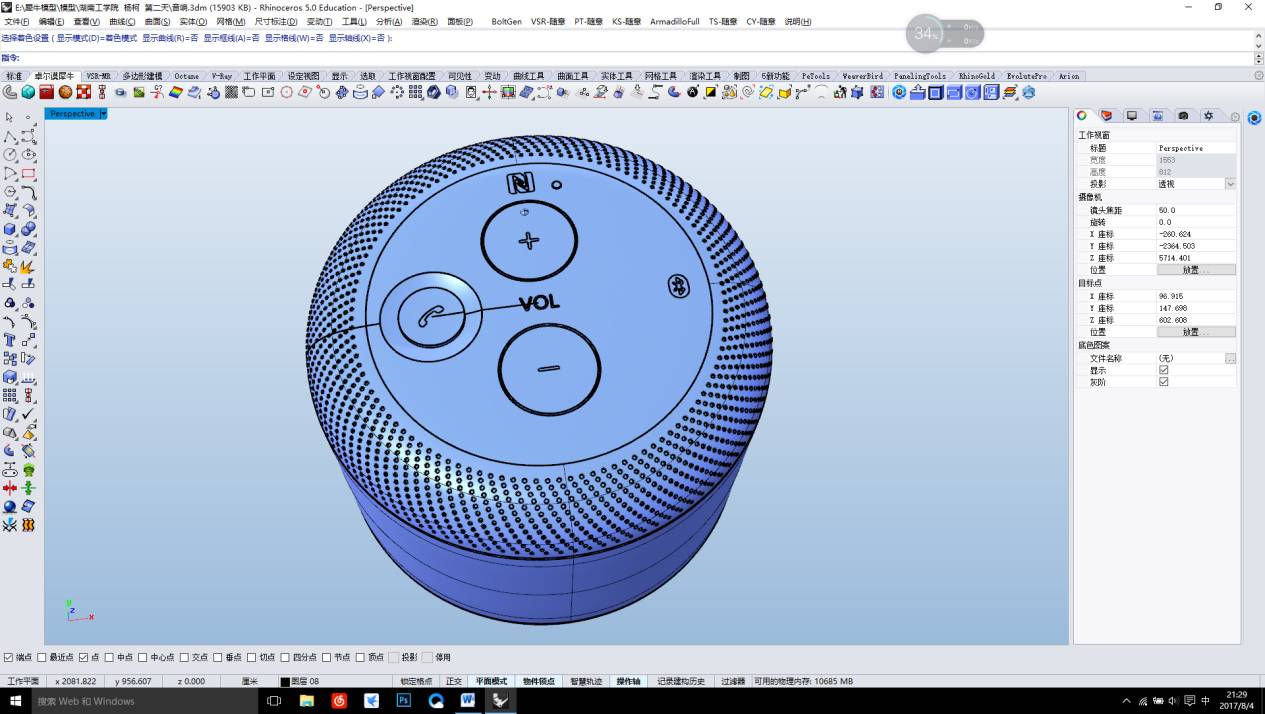Enable the 中点 (Mid) osnap checkbox
This screenshot has height=714, width=1265.
[x=110, y=657]
